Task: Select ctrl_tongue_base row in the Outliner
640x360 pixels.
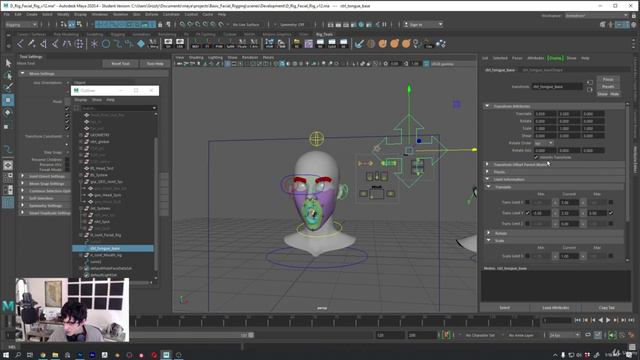Action: tap(113, 248)
